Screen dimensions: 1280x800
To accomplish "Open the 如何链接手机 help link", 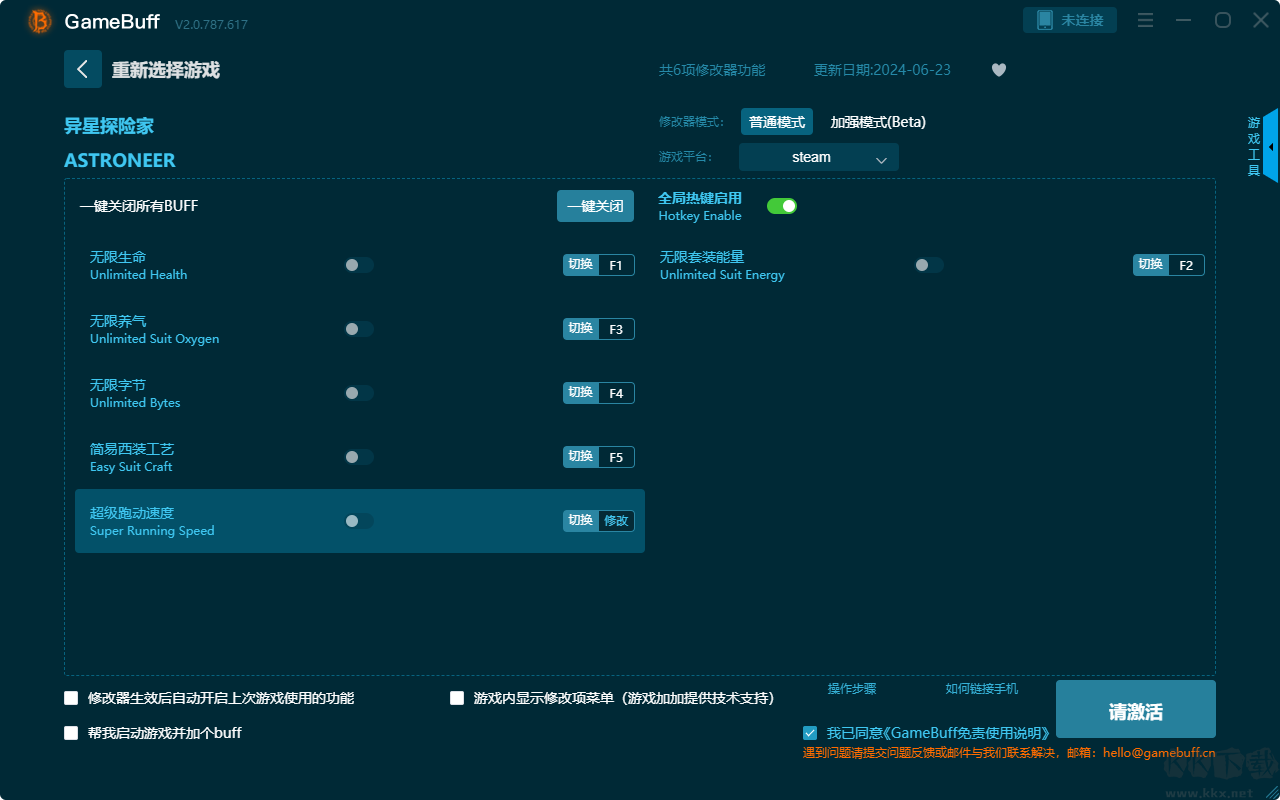I will click(981, 689).
